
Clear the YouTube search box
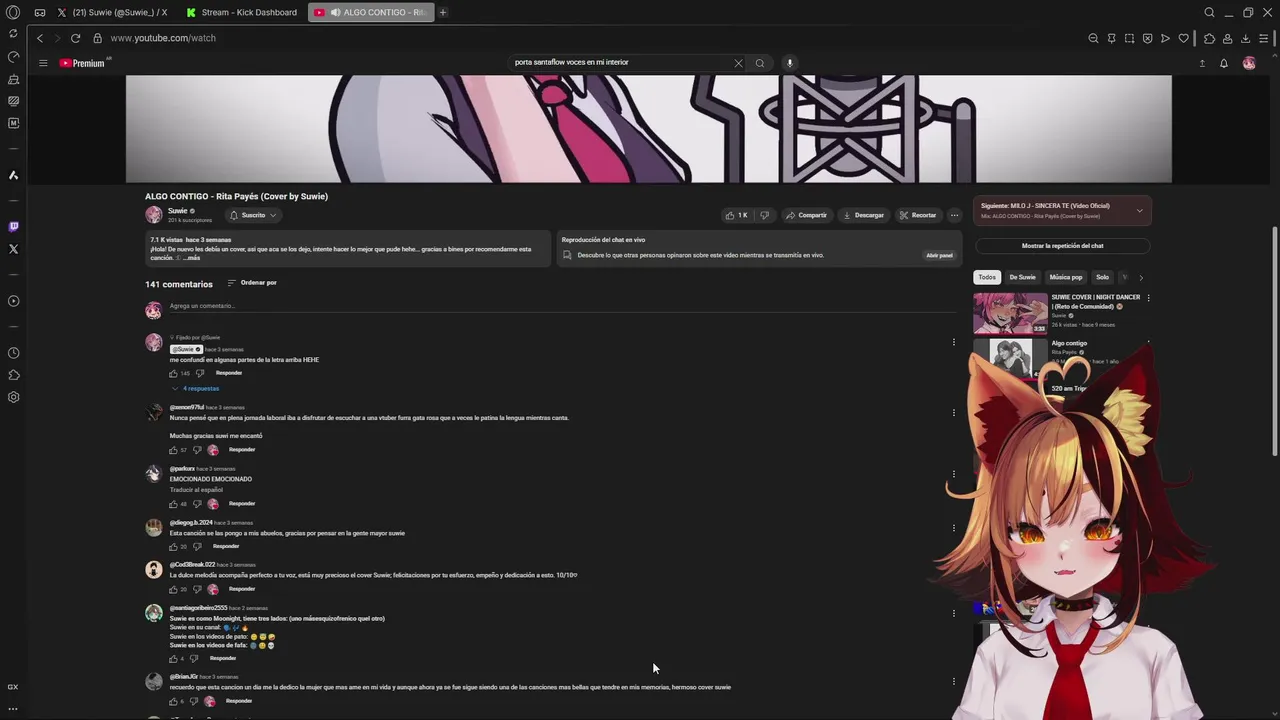(x=738, y=63)
